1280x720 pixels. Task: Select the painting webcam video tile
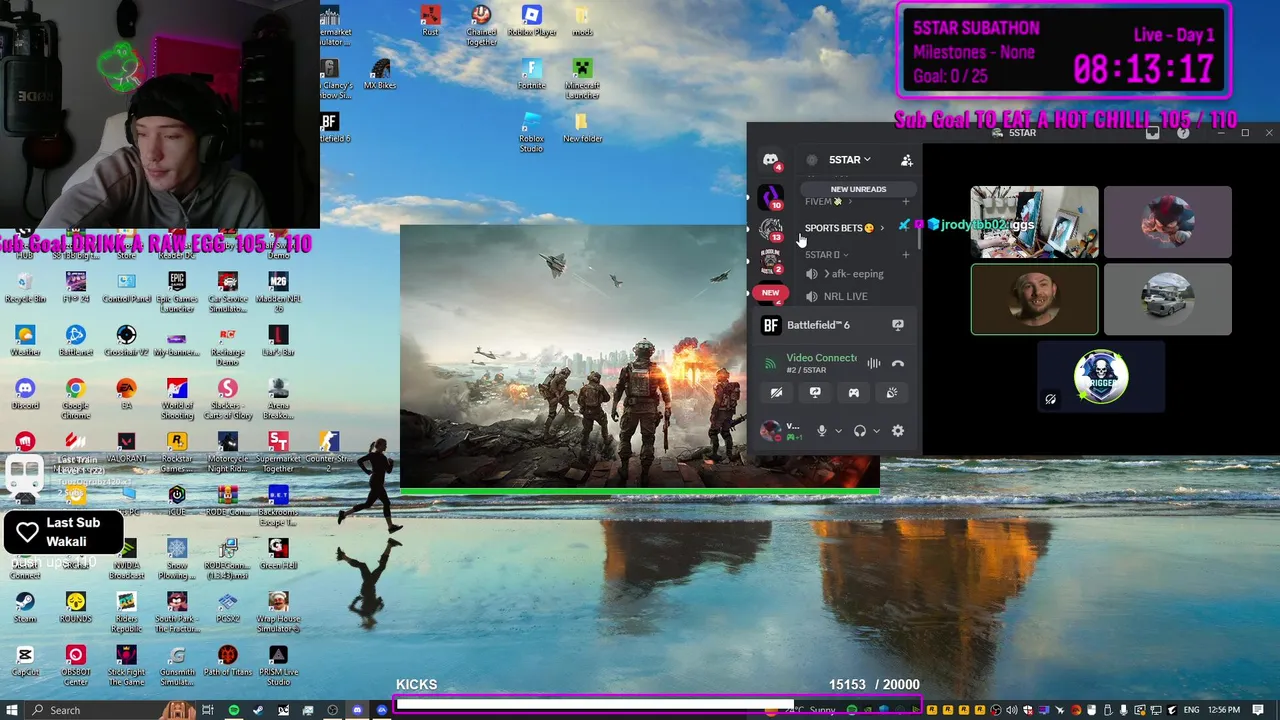coord(1034,222)
